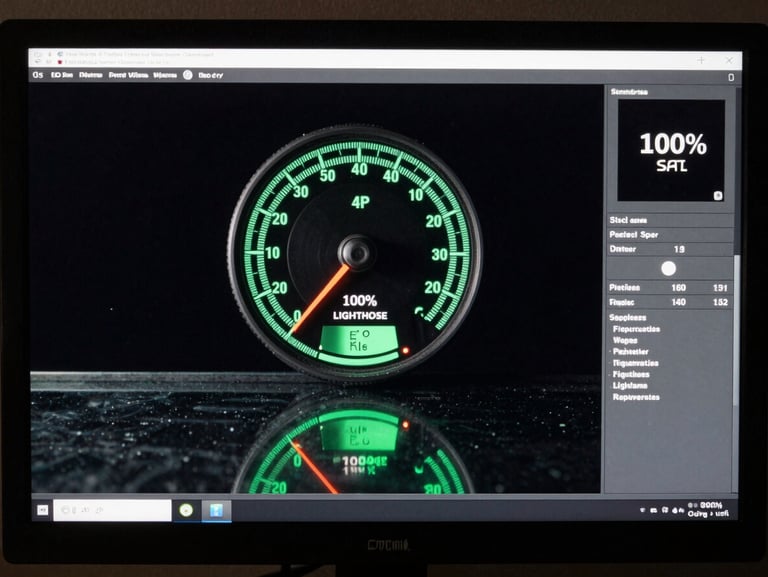The height and width of the screenshot is (577, 768).
Task: Click the value '140' in the panel
Action: pyautogui.click(x=678, y=302)
